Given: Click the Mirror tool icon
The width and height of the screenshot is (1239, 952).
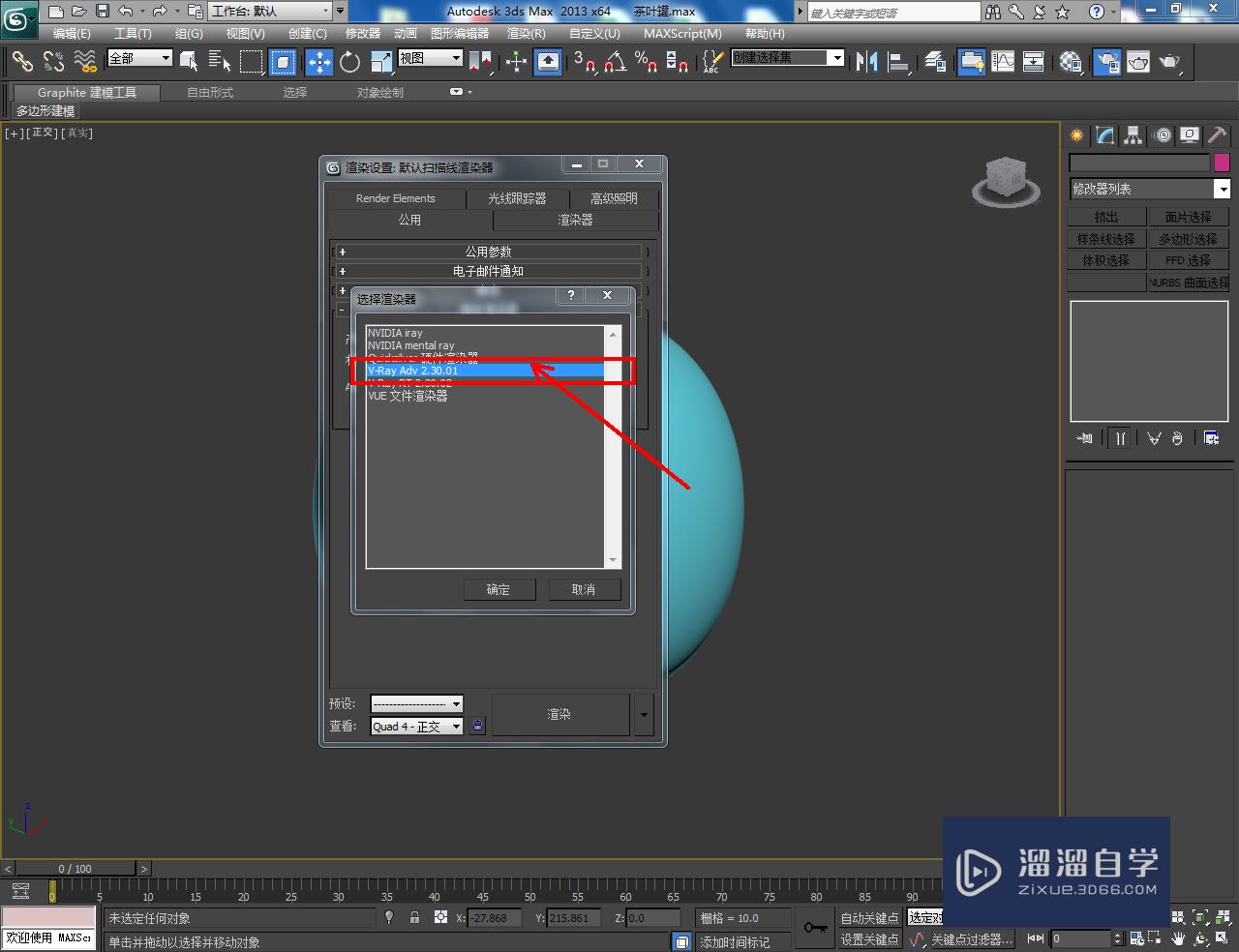Looking at the screenshot, I should coord(867,62).
